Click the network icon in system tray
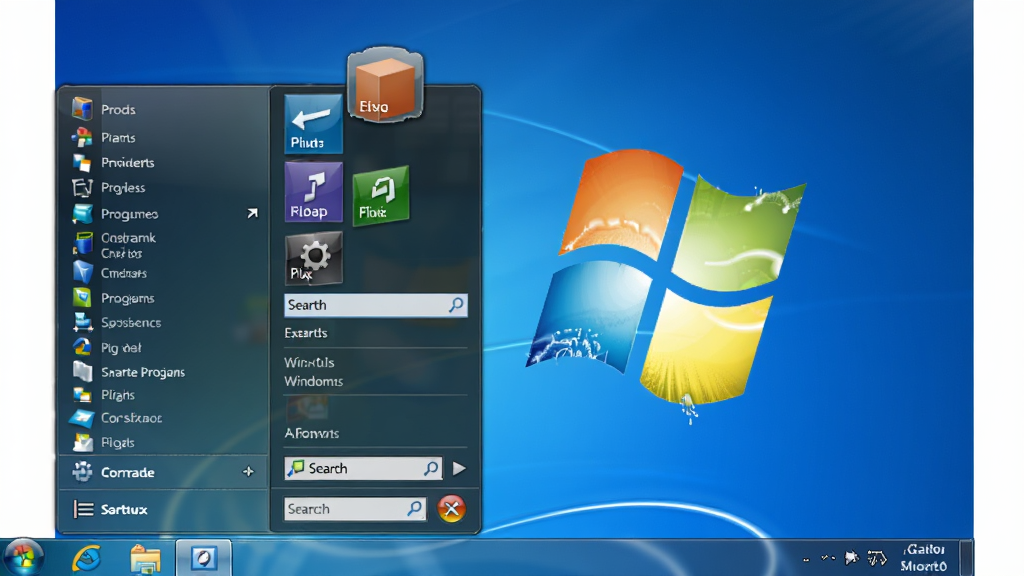This screenshot has width=1024, height=576. pos(876,558)
